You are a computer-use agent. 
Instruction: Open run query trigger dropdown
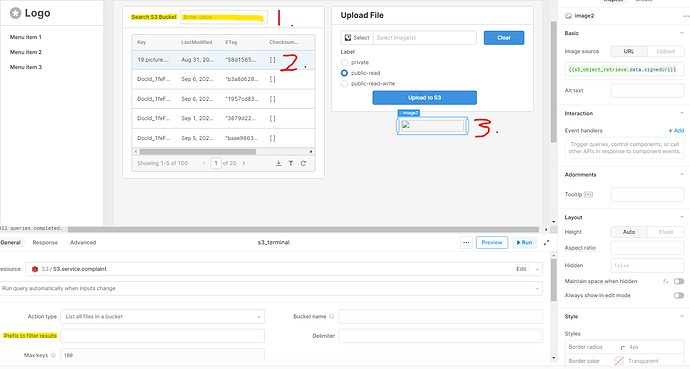[x=271, y=289]
